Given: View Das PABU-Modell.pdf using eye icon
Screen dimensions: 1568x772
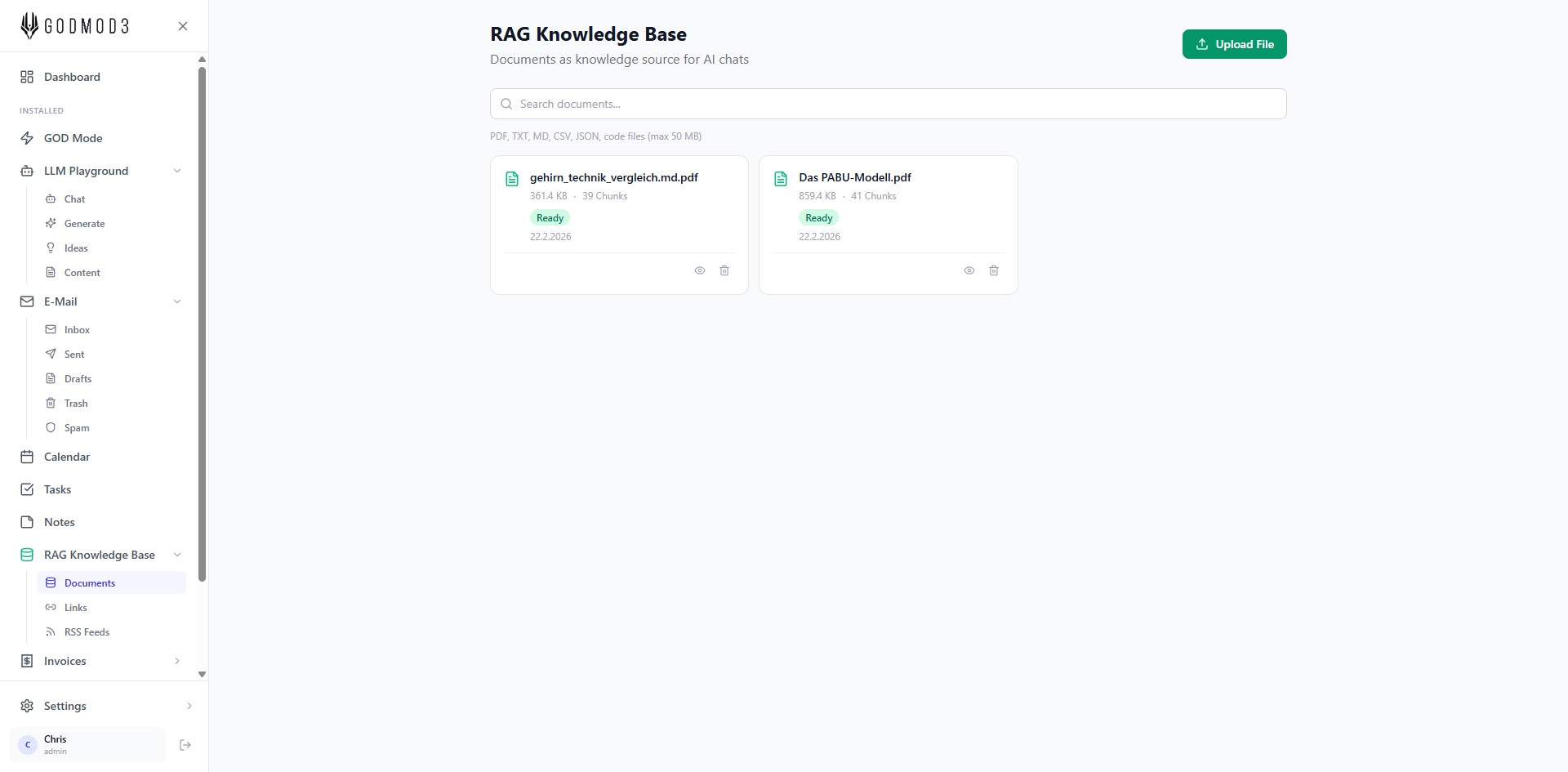Looking at the screenshot, I should [969, 270].
